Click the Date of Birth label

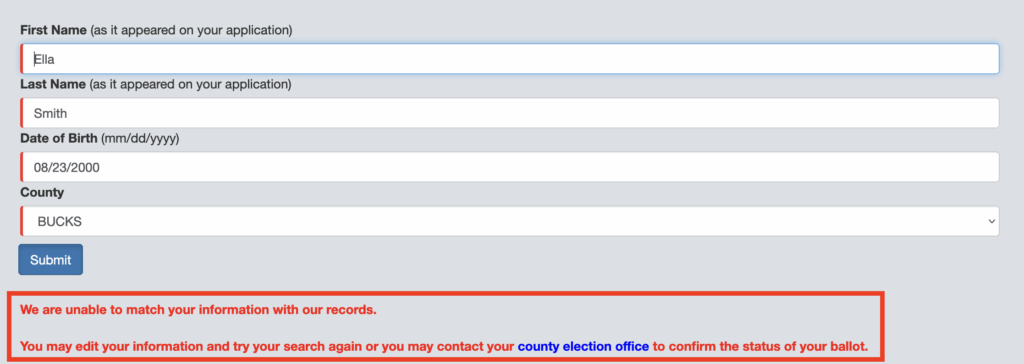coord(59,139)
